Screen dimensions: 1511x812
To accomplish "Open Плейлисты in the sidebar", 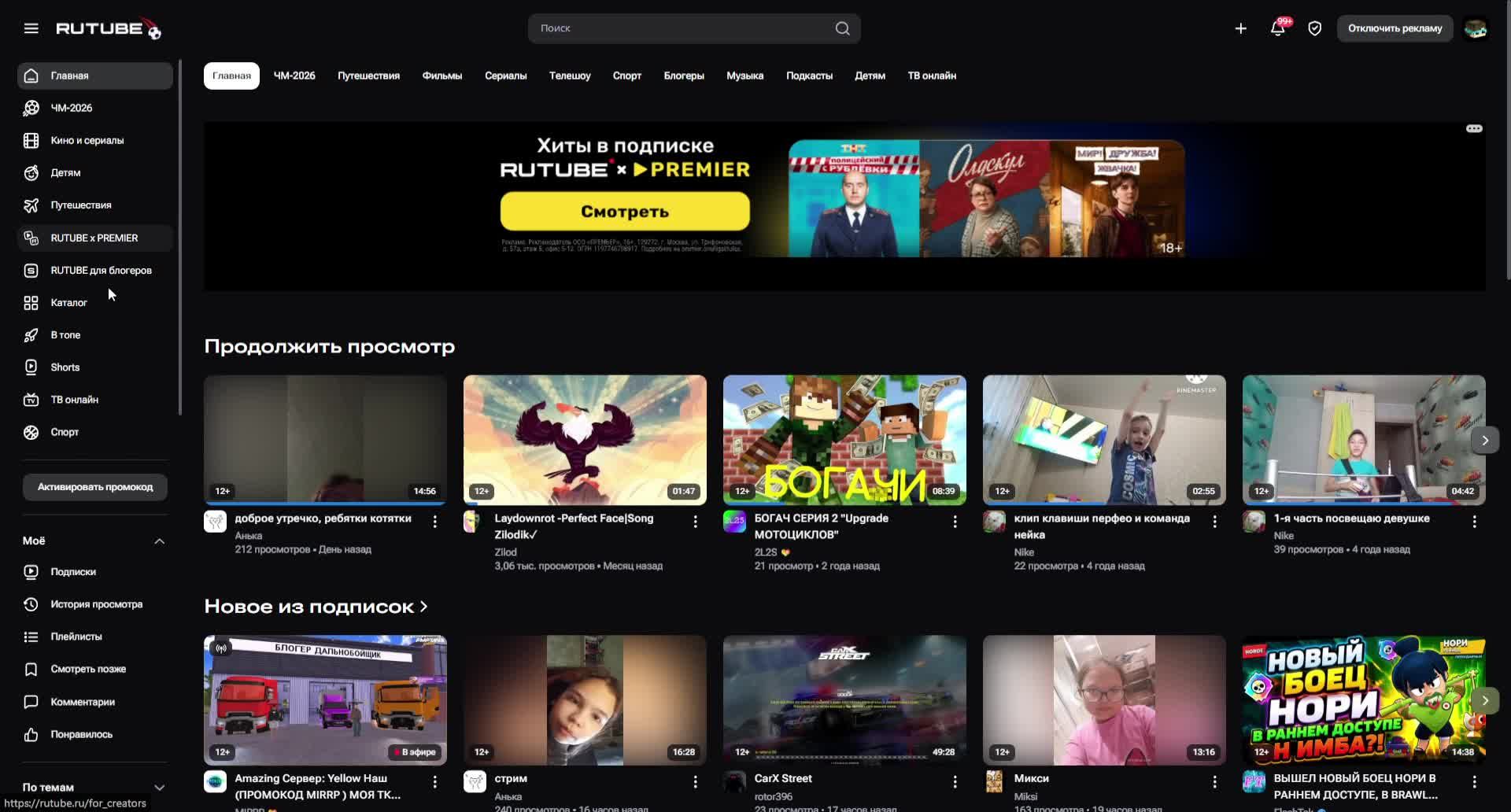I will [x=95, y=637].
